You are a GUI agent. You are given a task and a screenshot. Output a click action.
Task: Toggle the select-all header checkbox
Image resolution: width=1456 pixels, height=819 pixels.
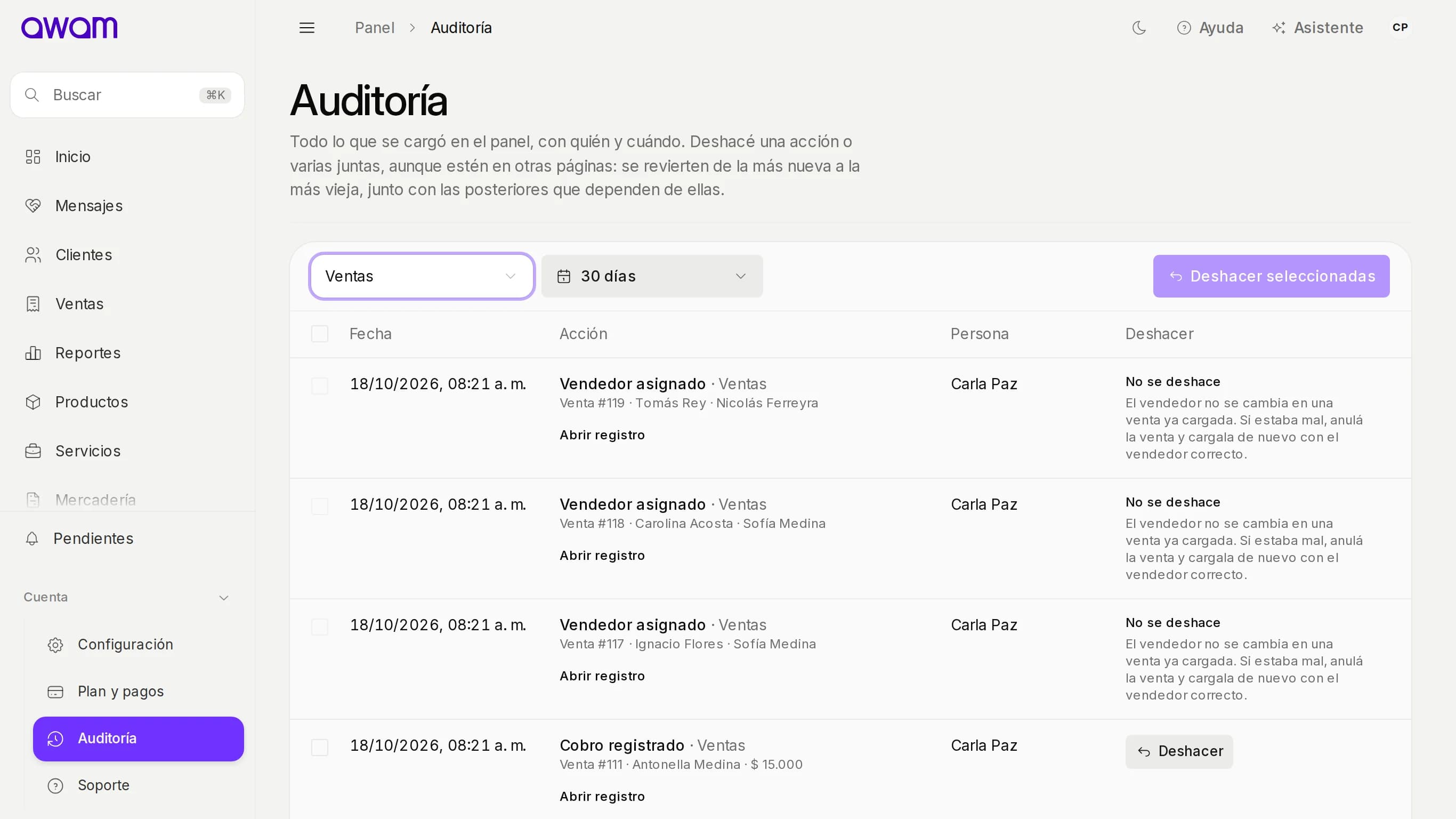(x=320, y=334)
